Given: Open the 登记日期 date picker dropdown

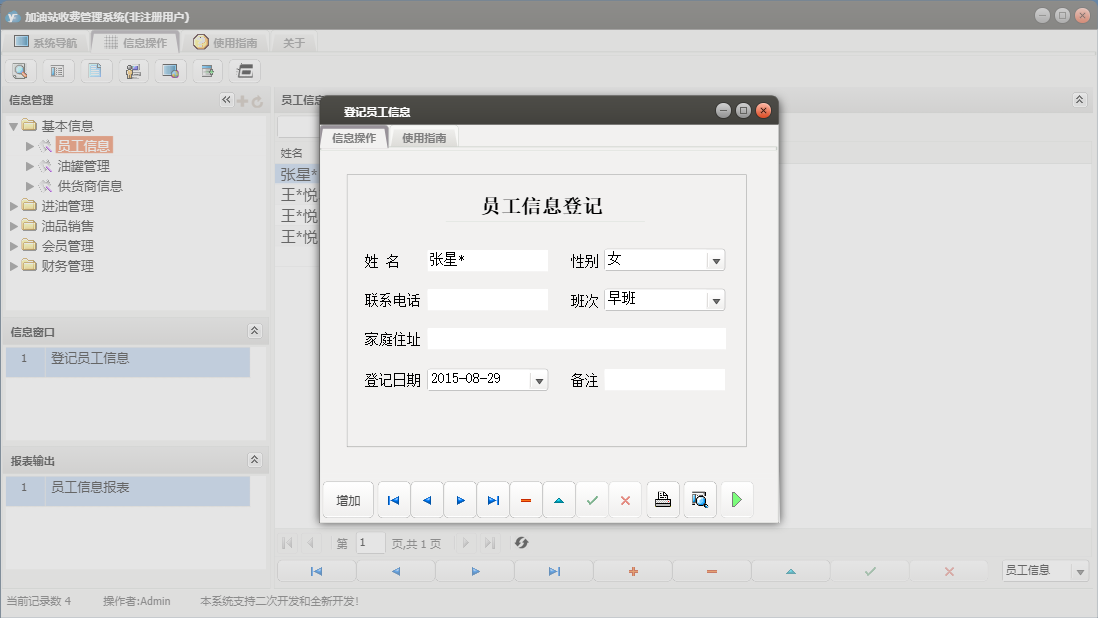Looking at the screenshot, I should (539, 379).
